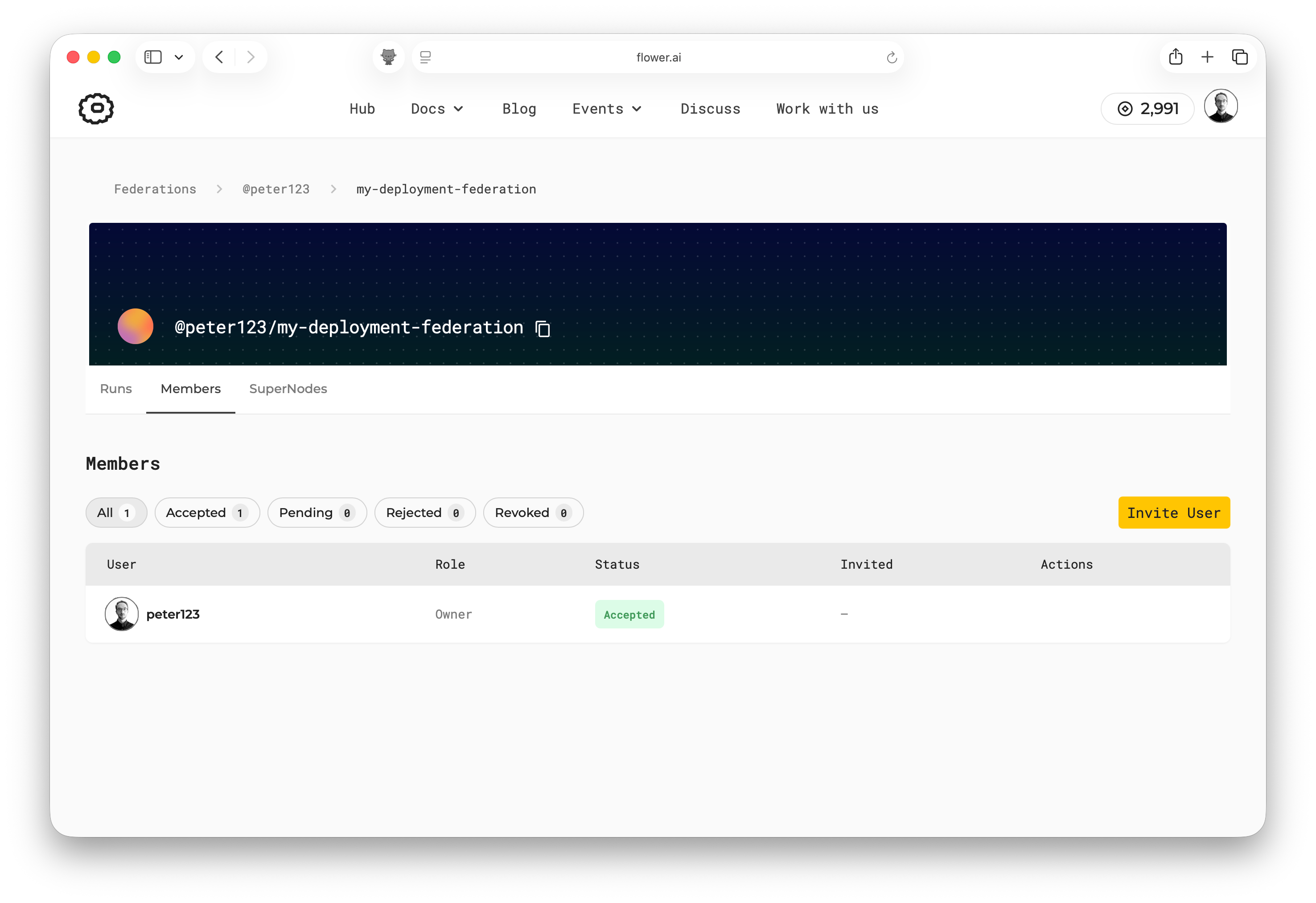This screenshot has height=903, width=1316.
Task: Switch to the Members tab
Action: [x=191, y=389]
